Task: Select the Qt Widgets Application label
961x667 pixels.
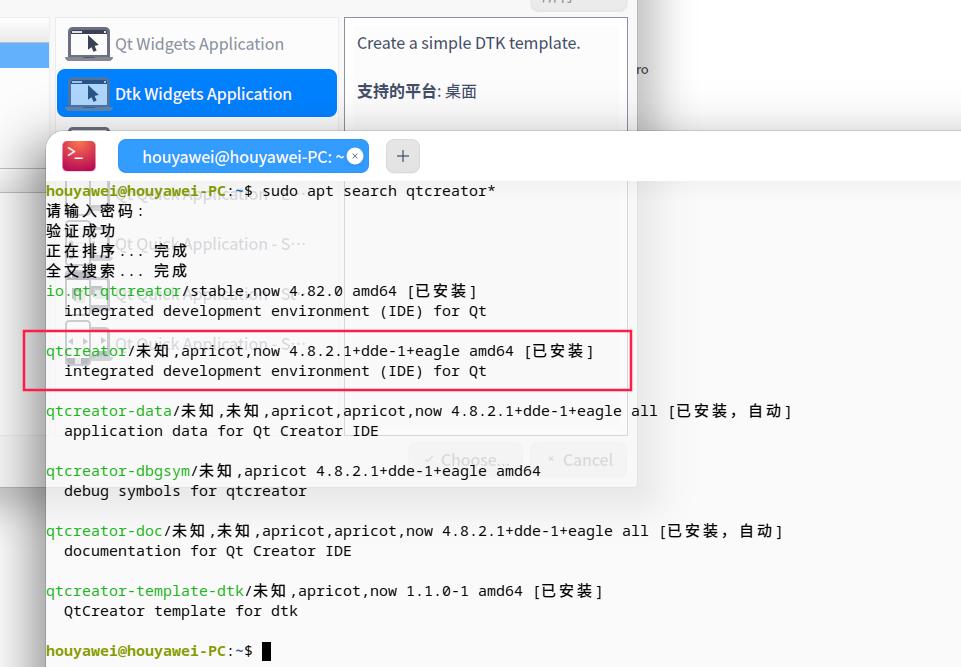Action: pos(199,44)
